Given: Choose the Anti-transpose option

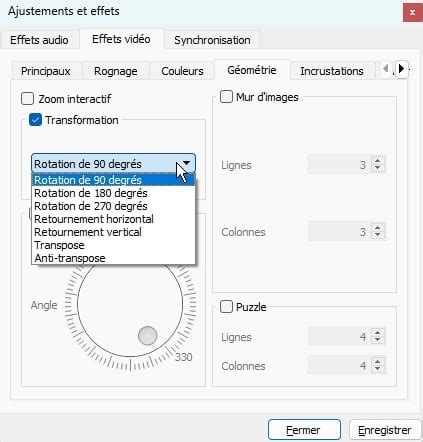Looking at the screenshot, I should click(113, 258).
